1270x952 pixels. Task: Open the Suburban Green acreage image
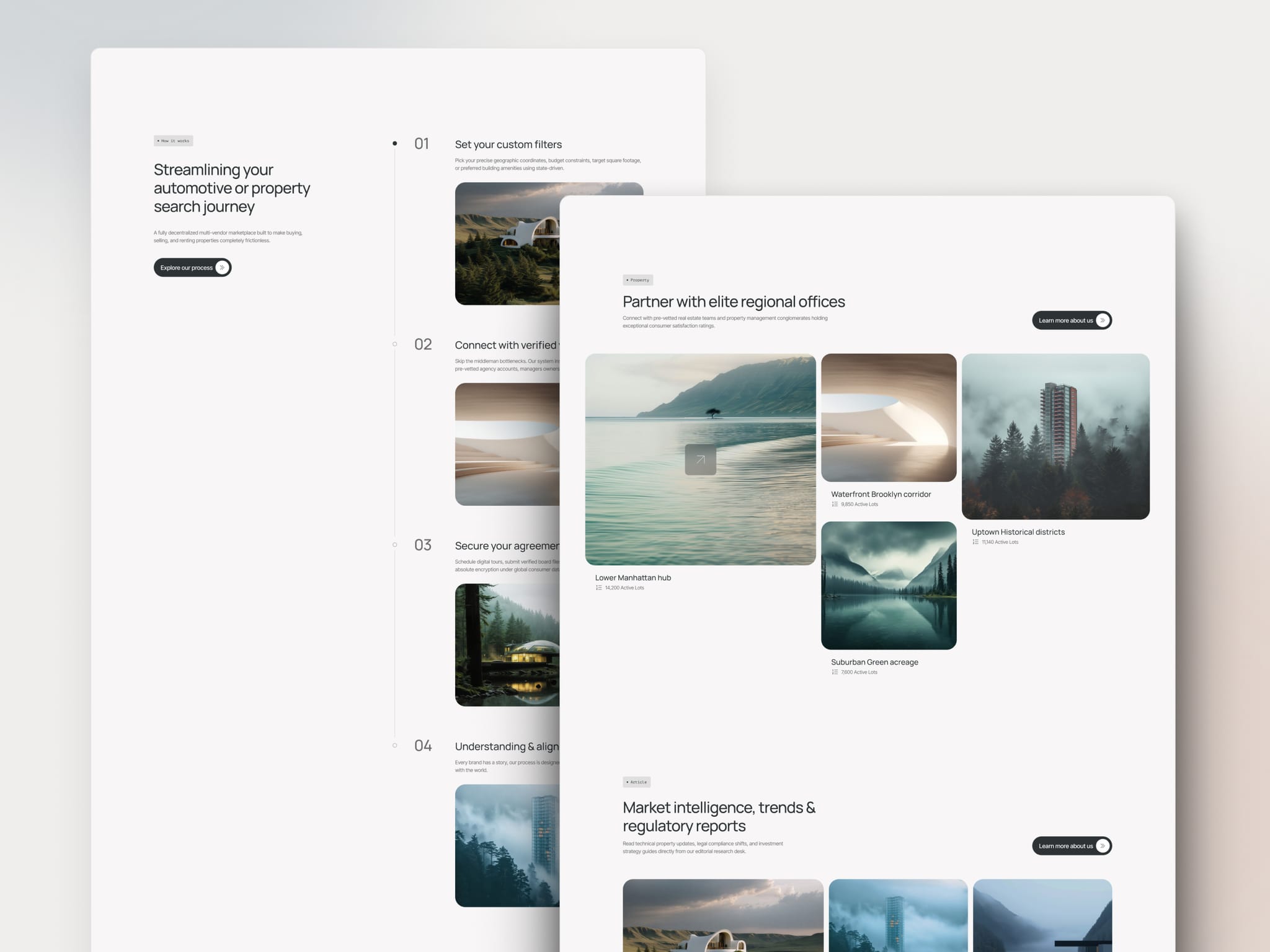(889, 586)
